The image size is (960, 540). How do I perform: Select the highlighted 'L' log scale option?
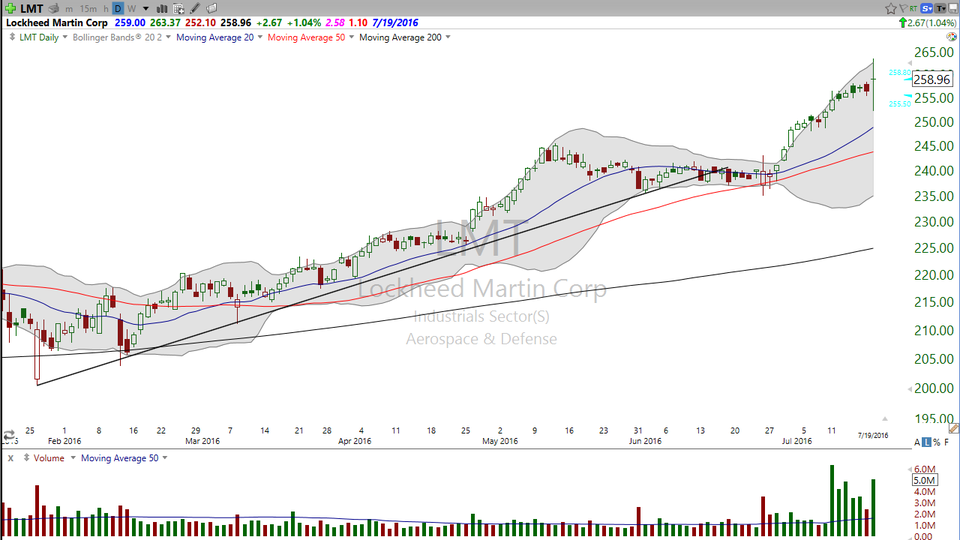tap(927, 442)
